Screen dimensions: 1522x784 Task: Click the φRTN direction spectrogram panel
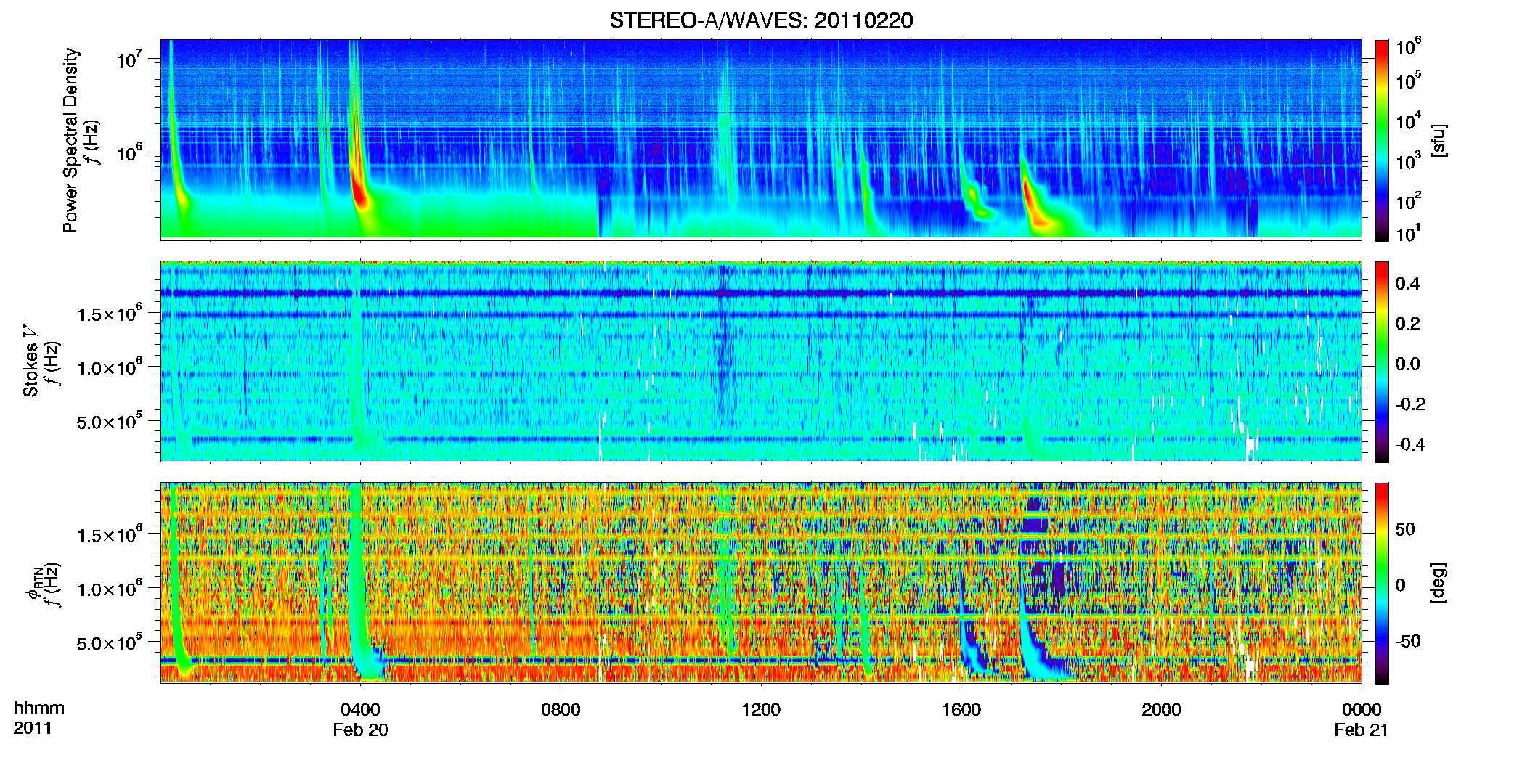(x=761, y=583)
